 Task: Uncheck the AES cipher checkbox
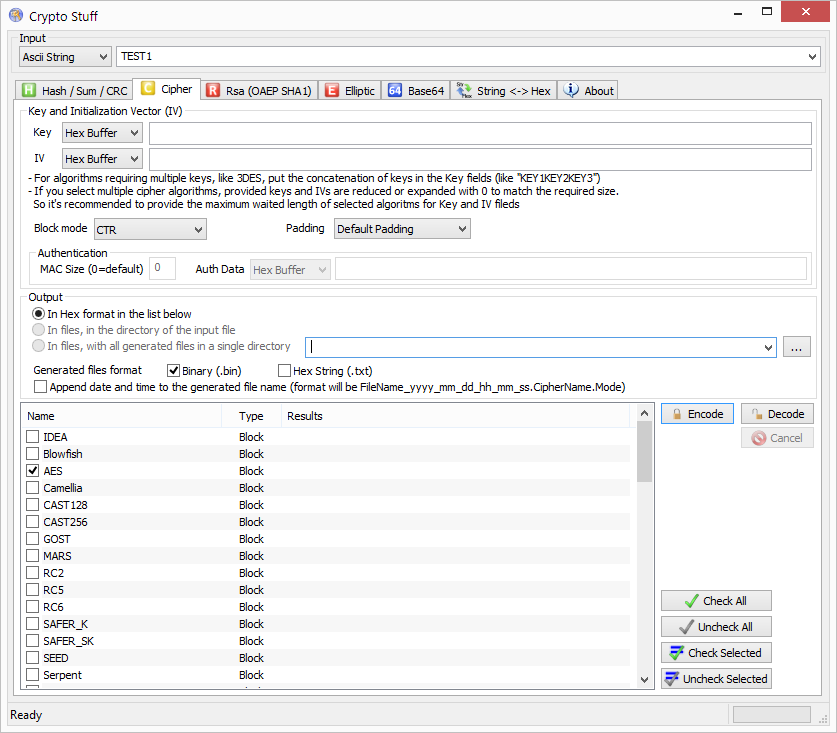pos(33,471)
